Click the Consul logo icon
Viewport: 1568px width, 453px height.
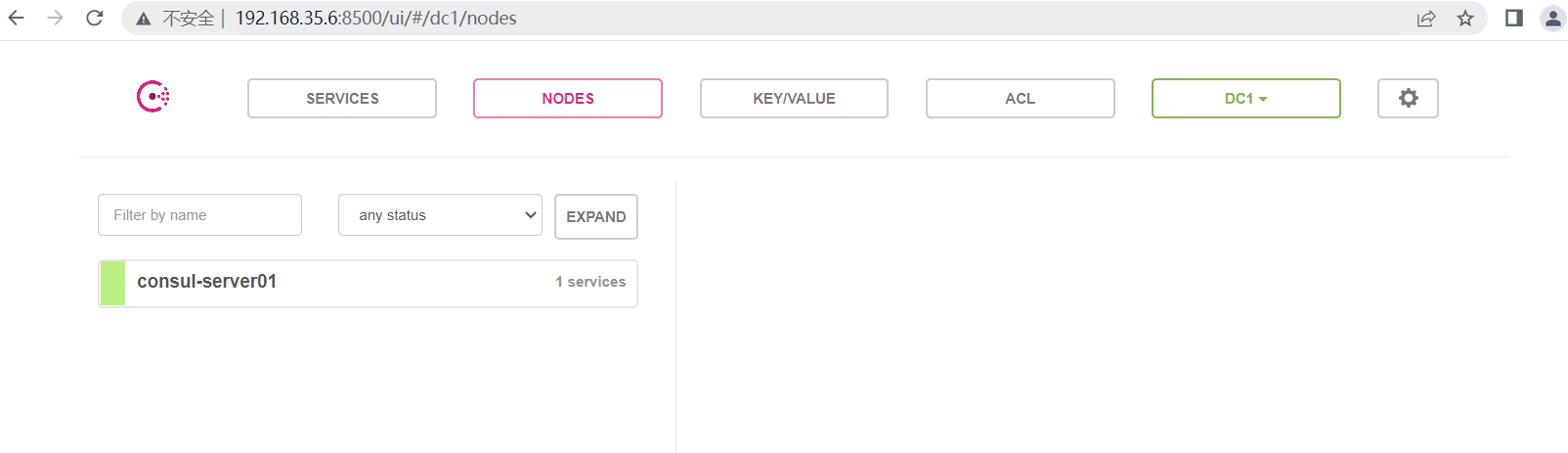[153, 97]
